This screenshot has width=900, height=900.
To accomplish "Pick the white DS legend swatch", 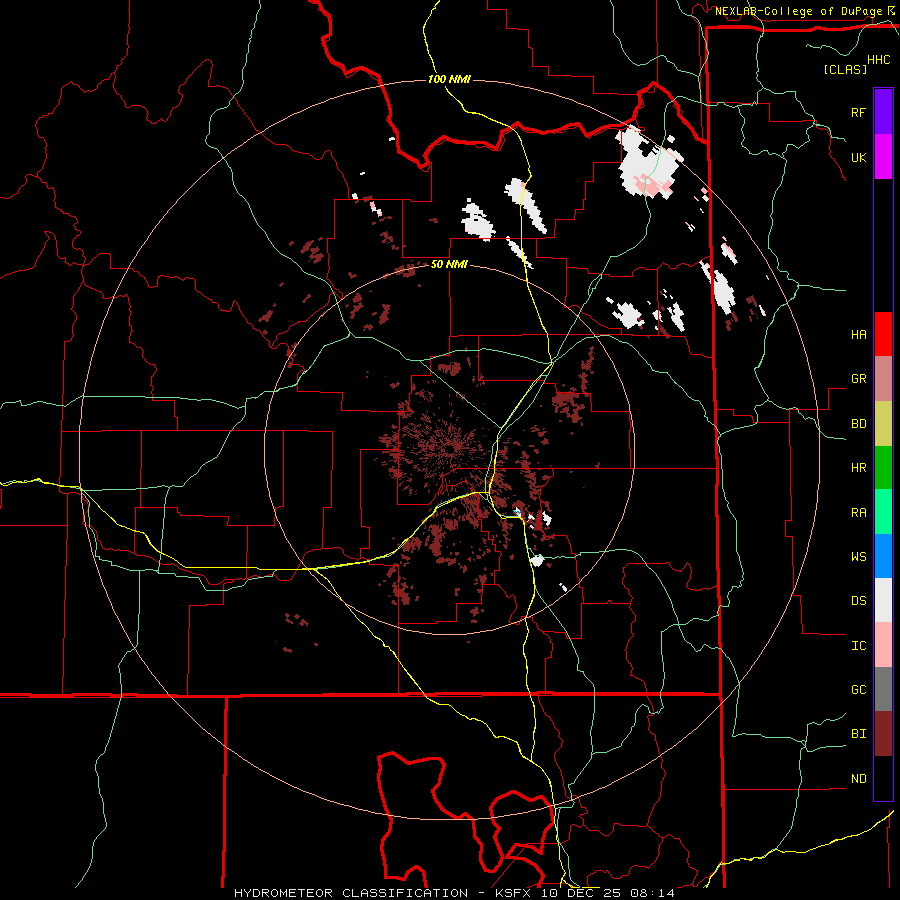I will tap(883, 600).
